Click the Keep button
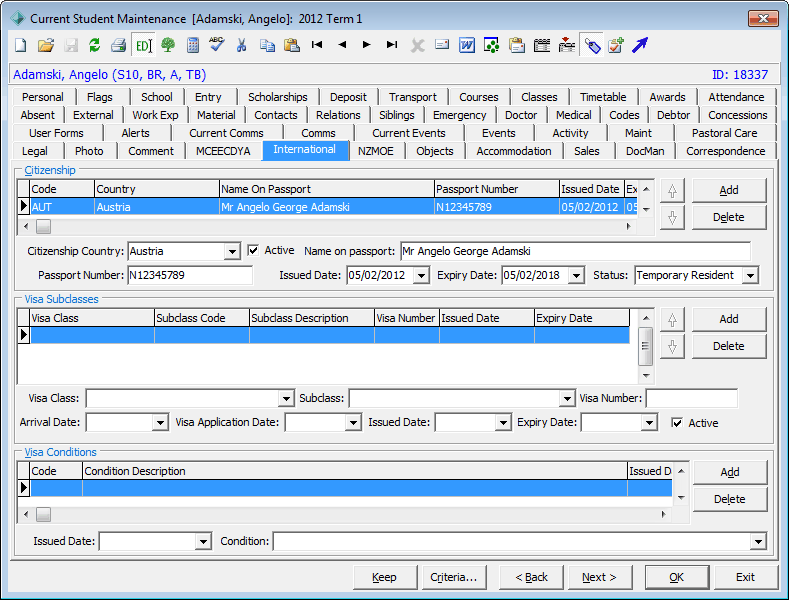 pos(385,577)
